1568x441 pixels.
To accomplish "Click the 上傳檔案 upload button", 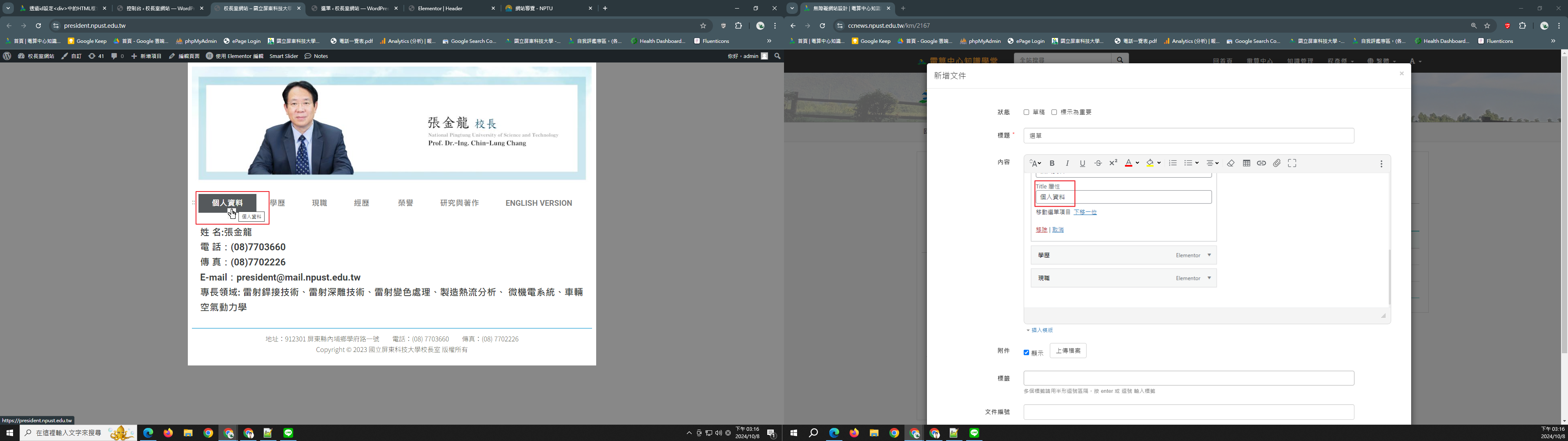I will pyautogui.click(x=1068, y=351).
